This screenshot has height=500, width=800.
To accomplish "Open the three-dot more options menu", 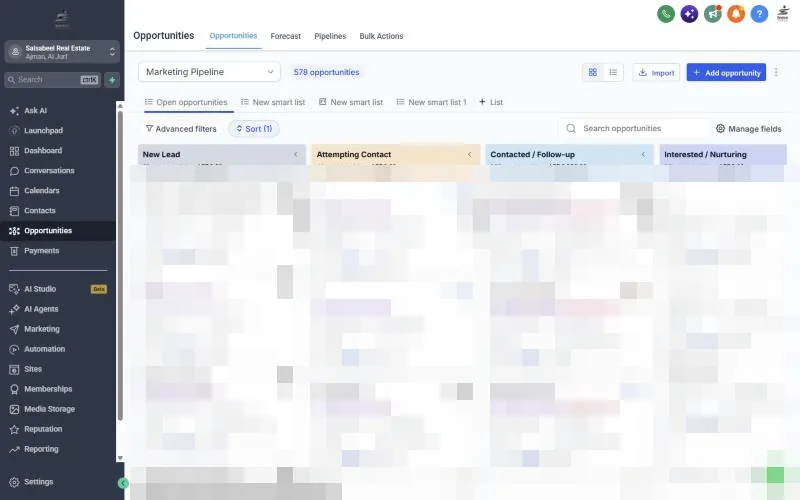I will (776, 72).
